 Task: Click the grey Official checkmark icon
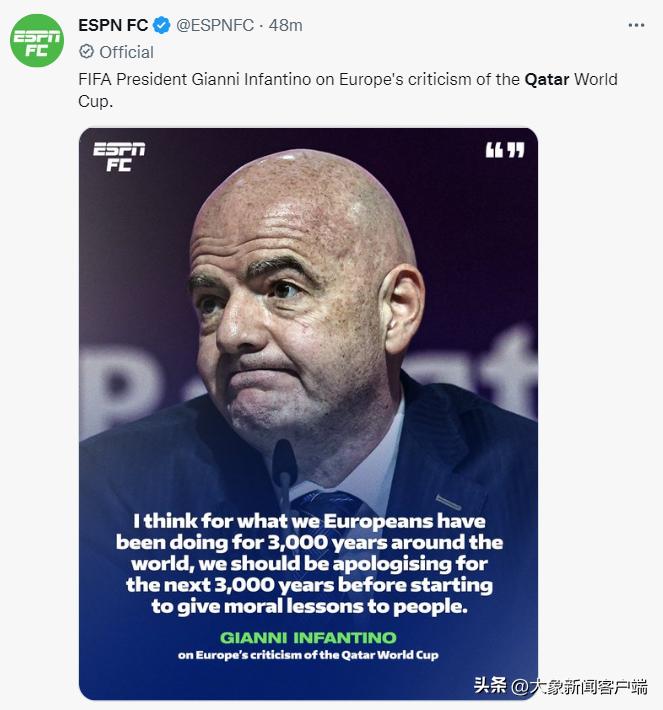[x=86, y=52]
